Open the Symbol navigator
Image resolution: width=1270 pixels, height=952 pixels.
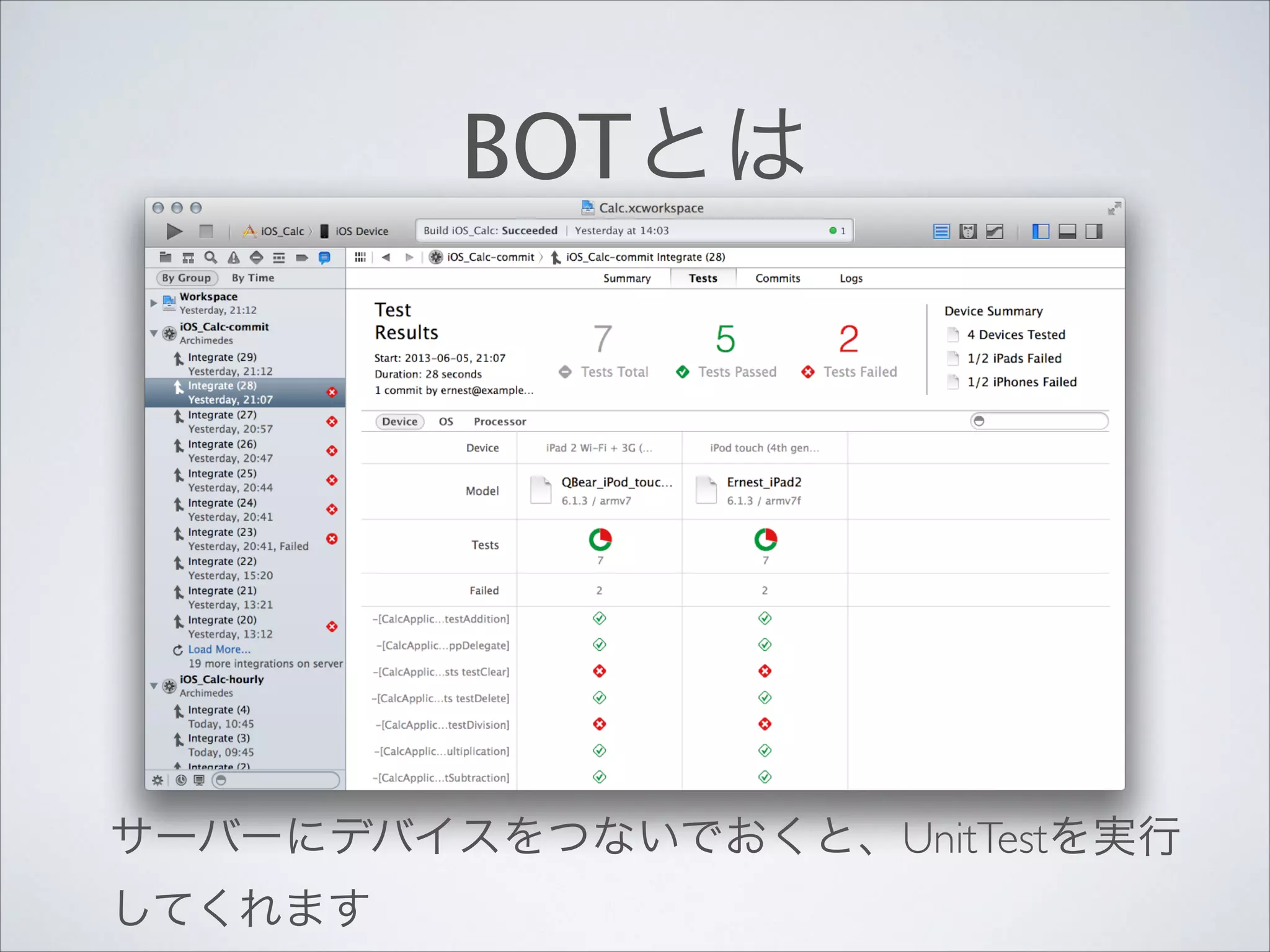tap(188, 257)
